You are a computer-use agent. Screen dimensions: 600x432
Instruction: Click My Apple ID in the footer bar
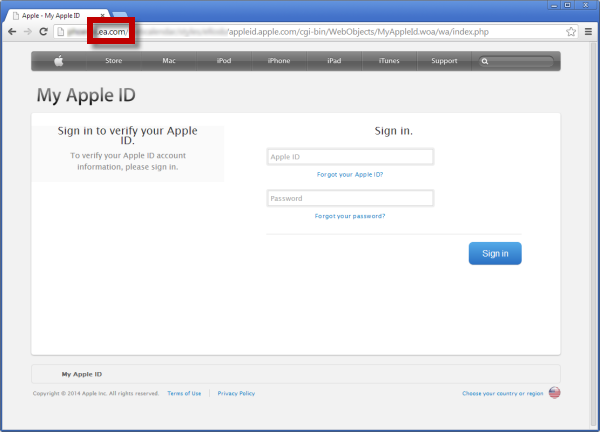82,374
